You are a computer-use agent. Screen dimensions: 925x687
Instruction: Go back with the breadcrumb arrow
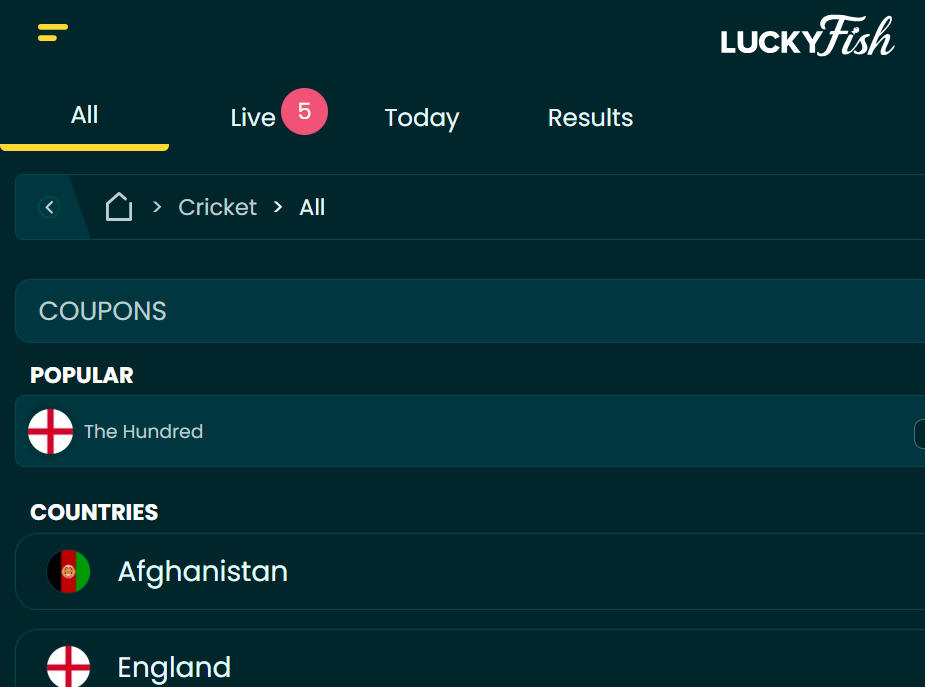click(49, 207)
